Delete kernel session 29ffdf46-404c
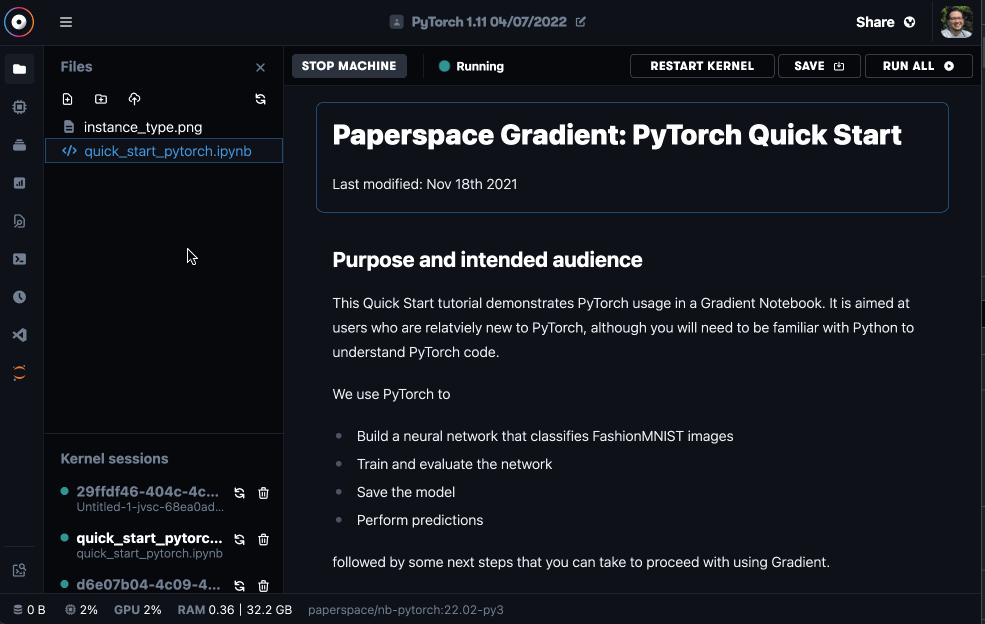This screenshot has height=624, width=985. click(263, 493)
